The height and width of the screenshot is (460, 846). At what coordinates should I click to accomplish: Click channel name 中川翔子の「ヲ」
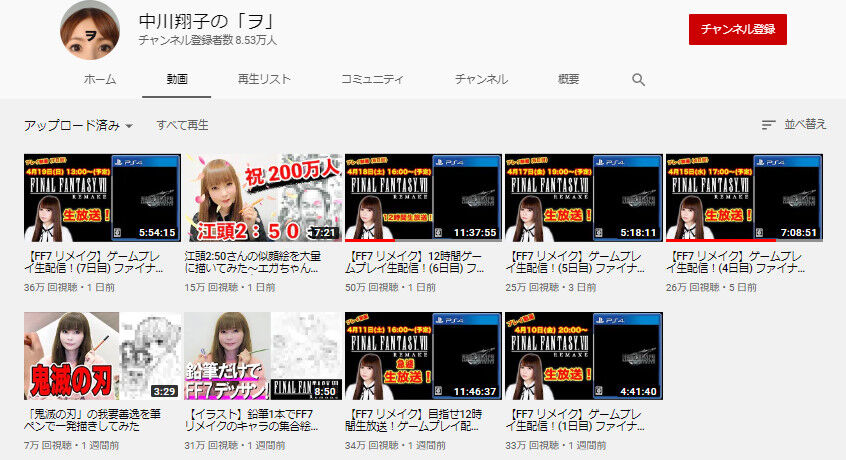tap(207, 22)
